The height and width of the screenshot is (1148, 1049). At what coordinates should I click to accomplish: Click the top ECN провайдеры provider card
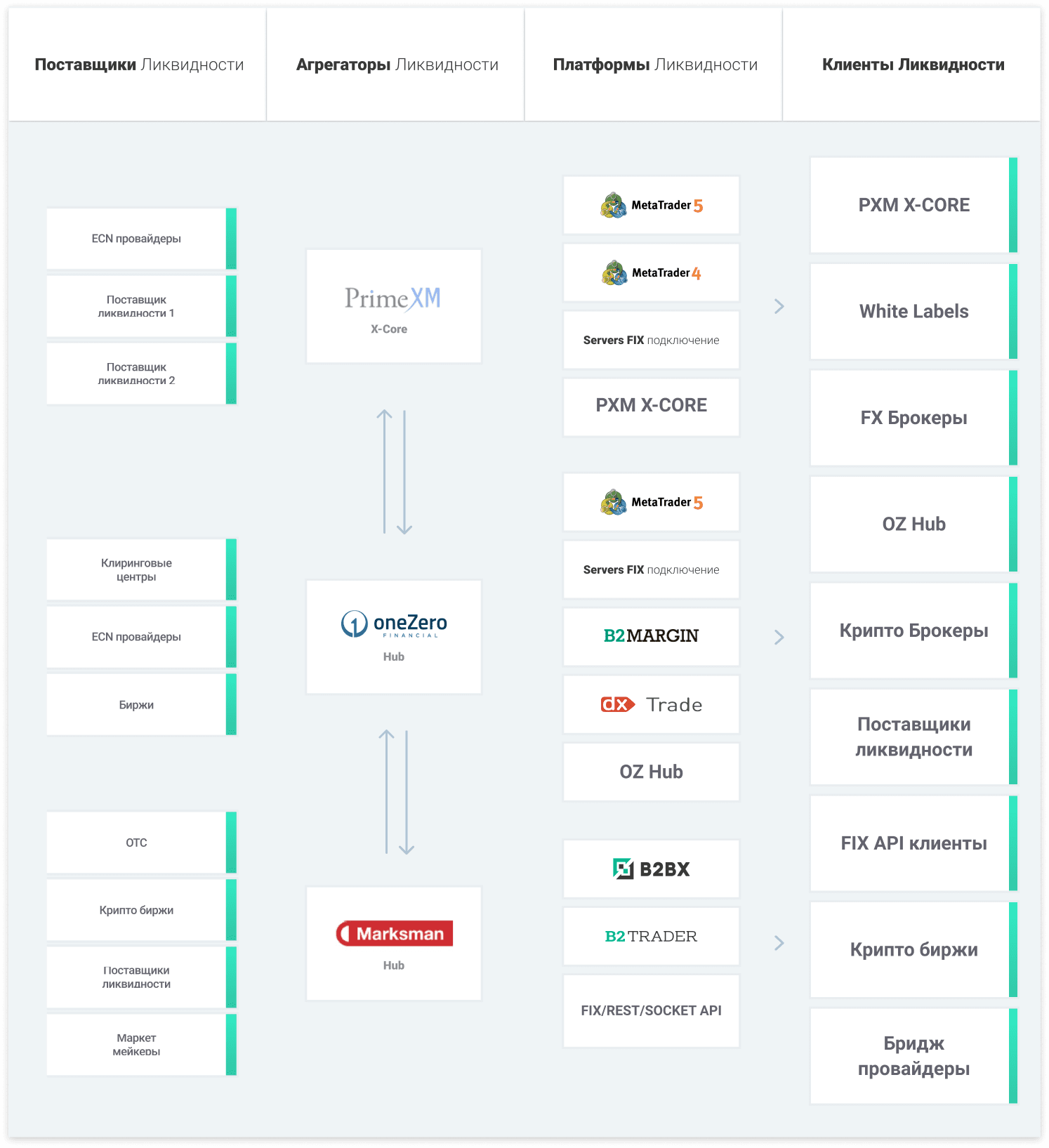pos(141,239)
